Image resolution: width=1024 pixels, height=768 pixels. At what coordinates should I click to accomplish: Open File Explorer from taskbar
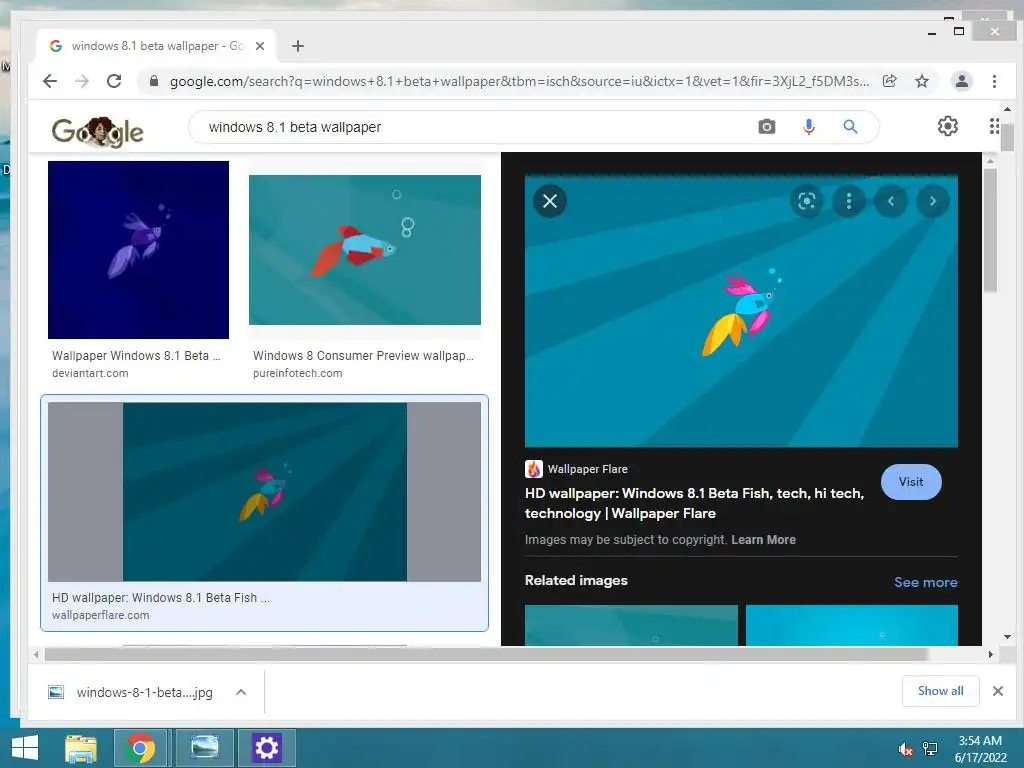[x=81, y=748]
